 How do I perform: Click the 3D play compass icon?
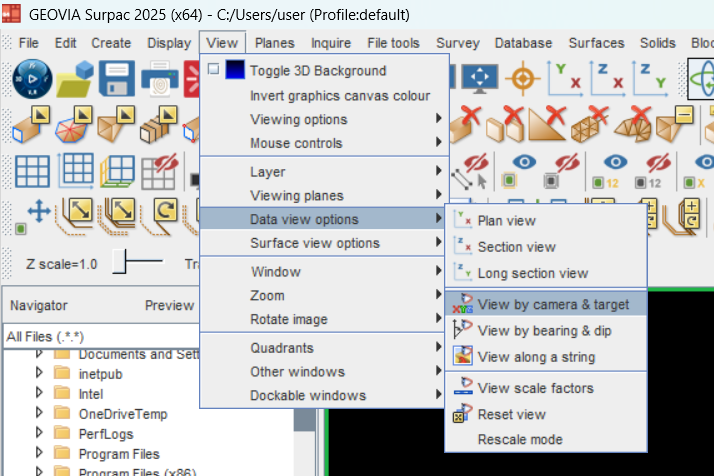click(x=32, y=79)
